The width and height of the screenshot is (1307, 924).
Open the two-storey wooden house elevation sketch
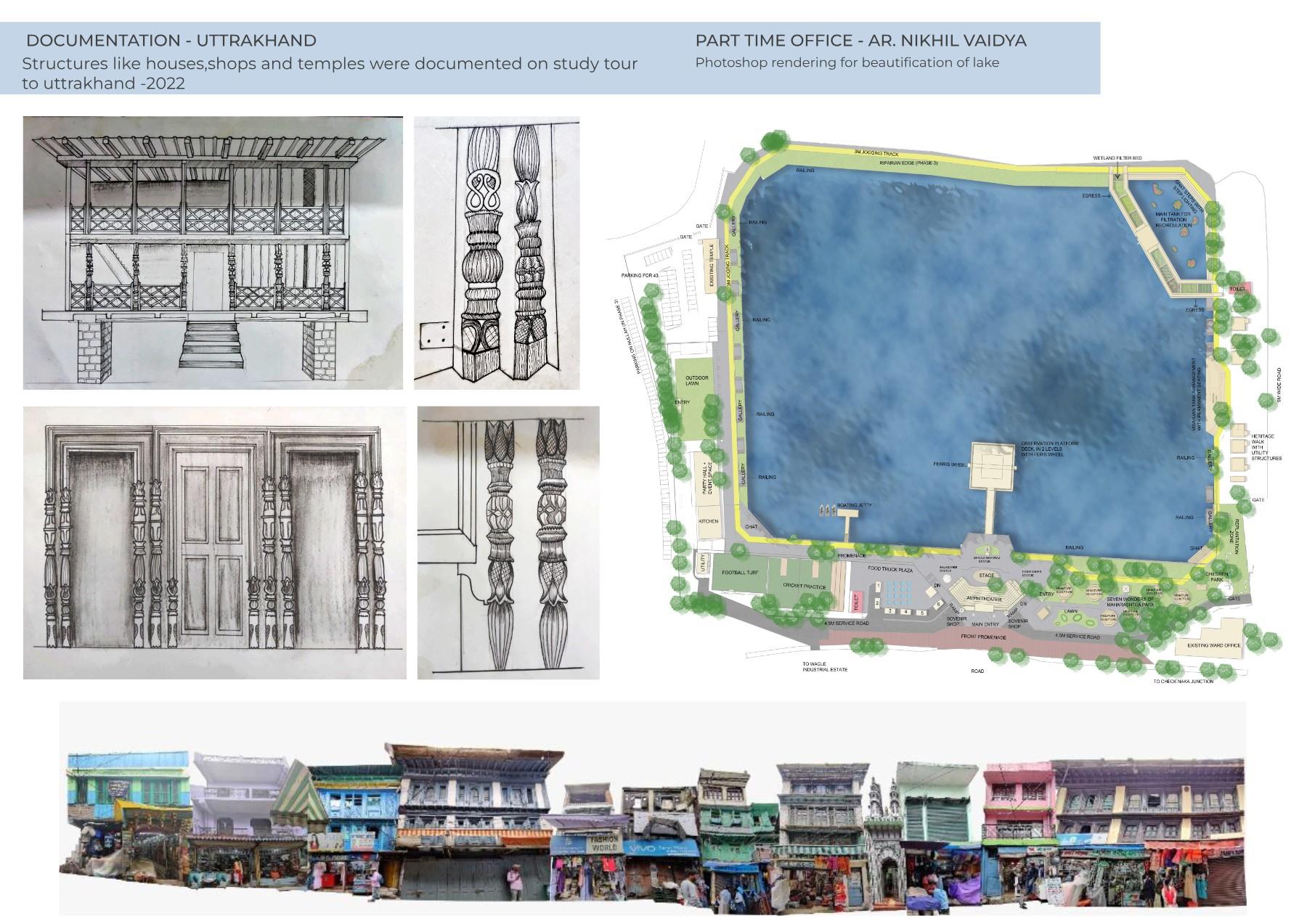tap(213, 253)
